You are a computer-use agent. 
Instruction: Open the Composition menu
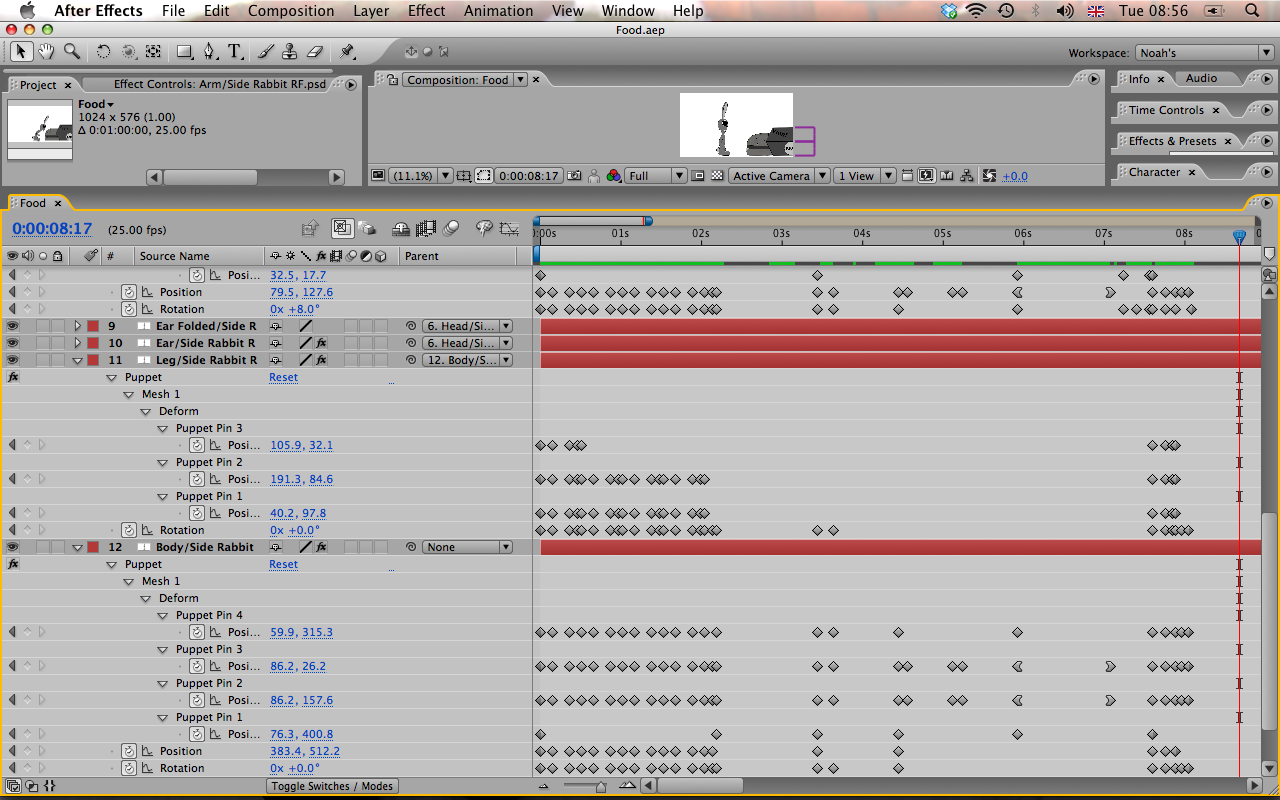point(291,11)
